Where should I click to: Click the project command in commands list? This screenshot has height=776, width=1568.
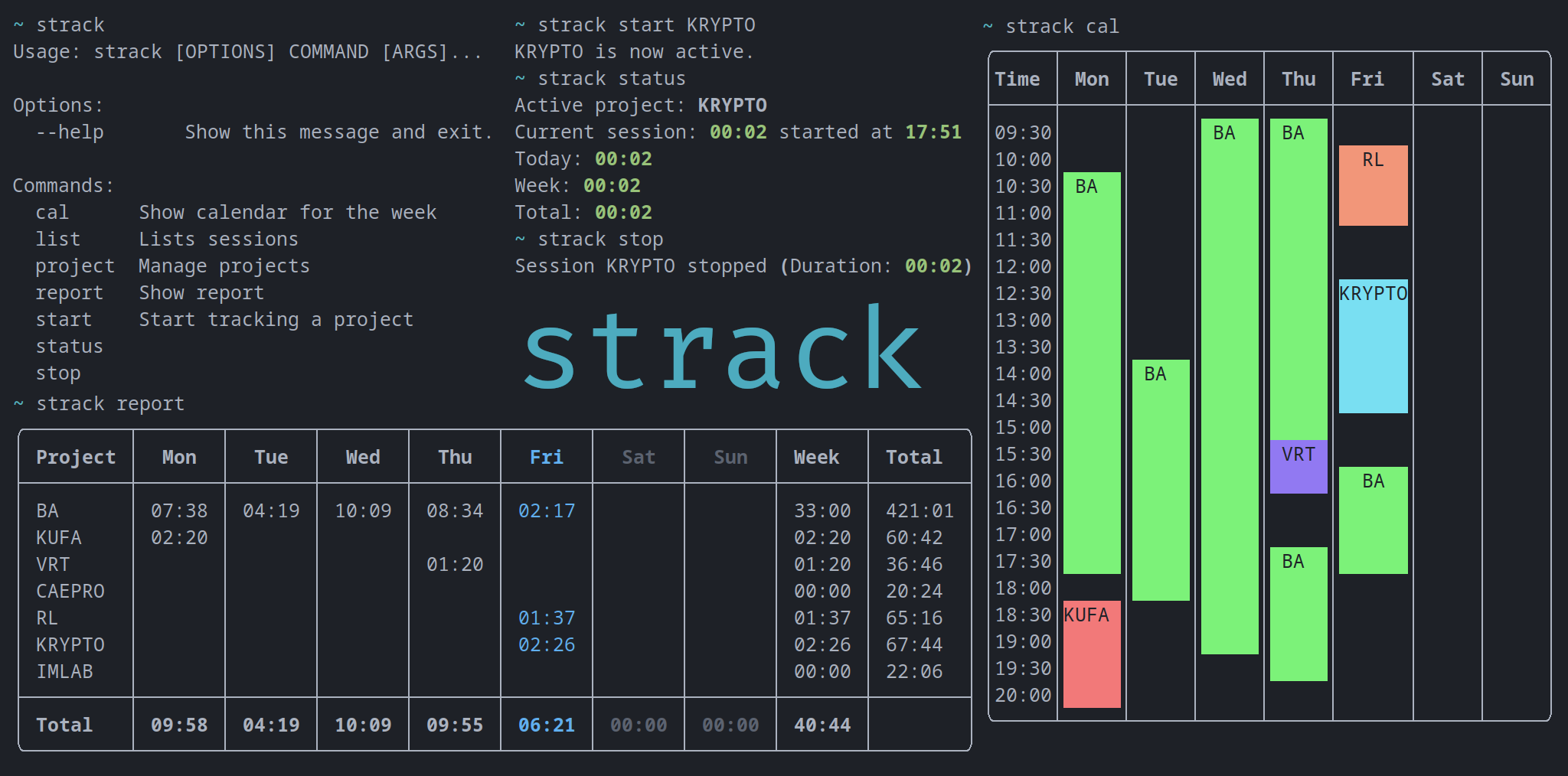coord(75,266)
